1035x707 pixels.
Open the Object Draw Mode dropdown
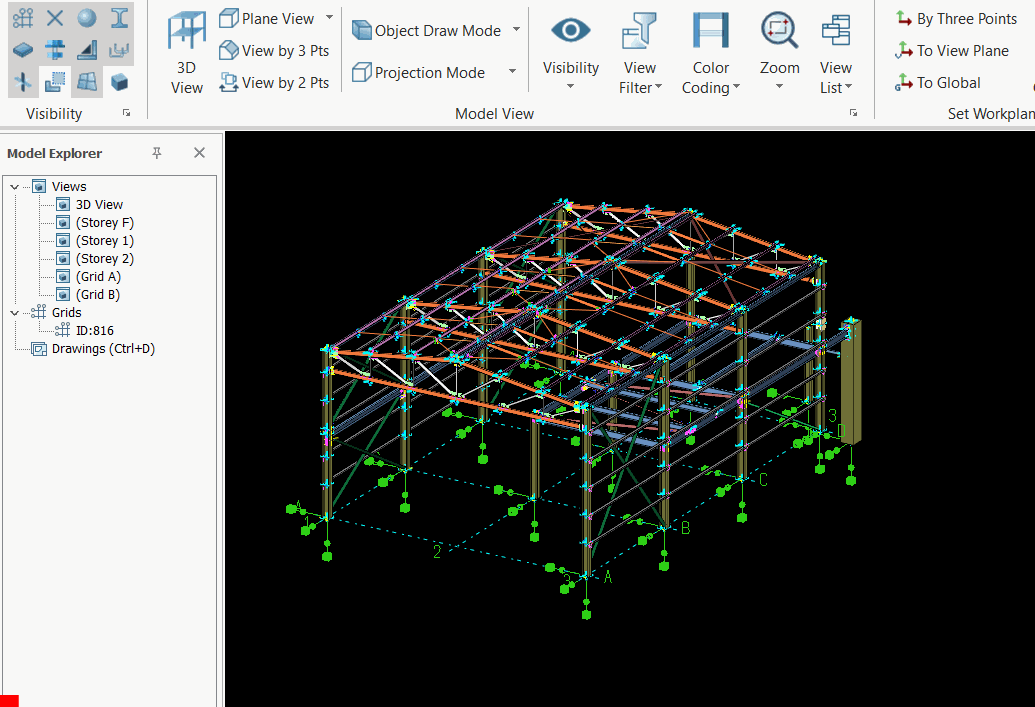coord(516,30)
